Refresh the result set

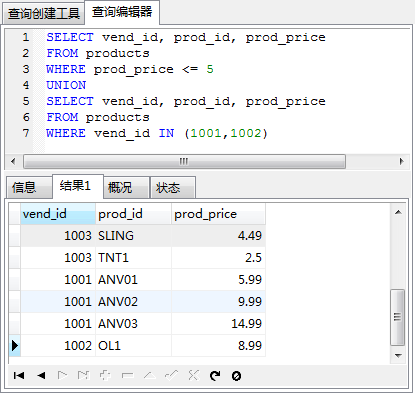pyautogui.click(x=215, y=376)
